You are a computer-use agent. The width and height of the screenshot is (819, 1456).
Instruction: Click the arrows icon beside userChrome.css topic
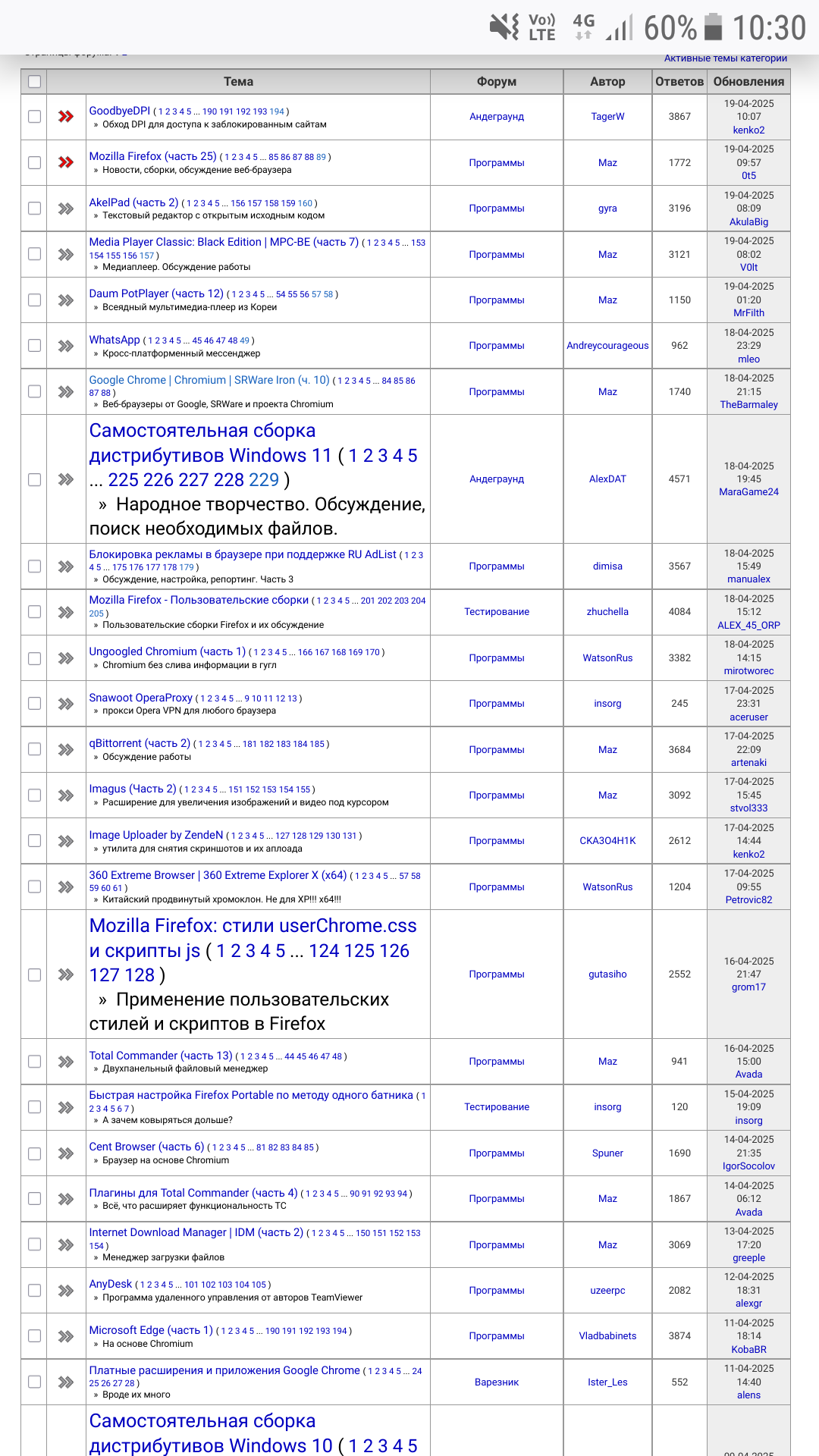point(66,974)
